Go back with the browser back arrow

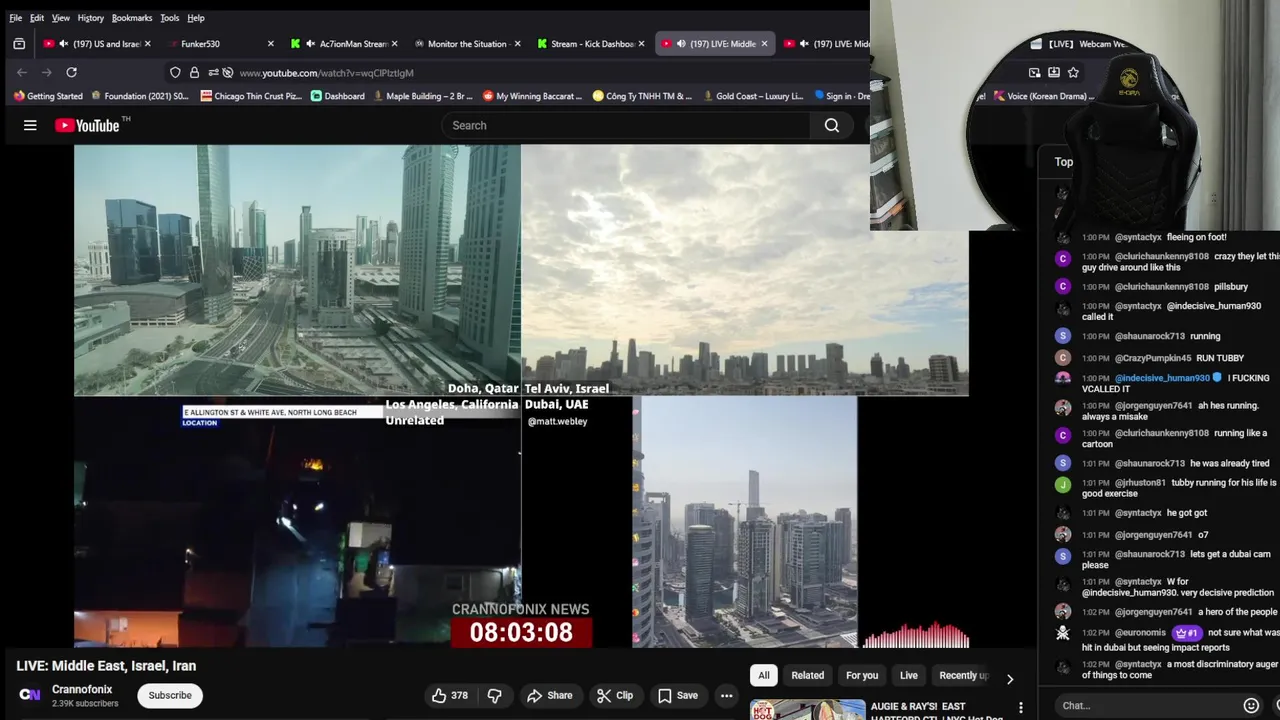point(22,72)
